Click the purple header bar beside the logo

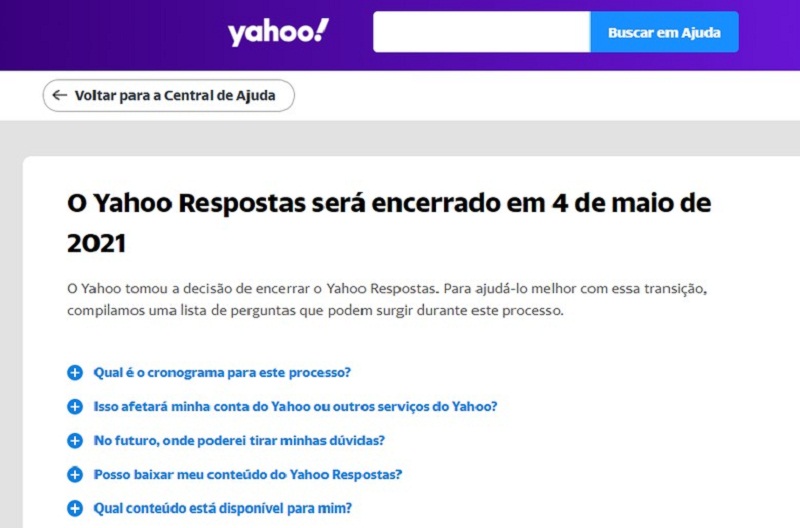112,35
